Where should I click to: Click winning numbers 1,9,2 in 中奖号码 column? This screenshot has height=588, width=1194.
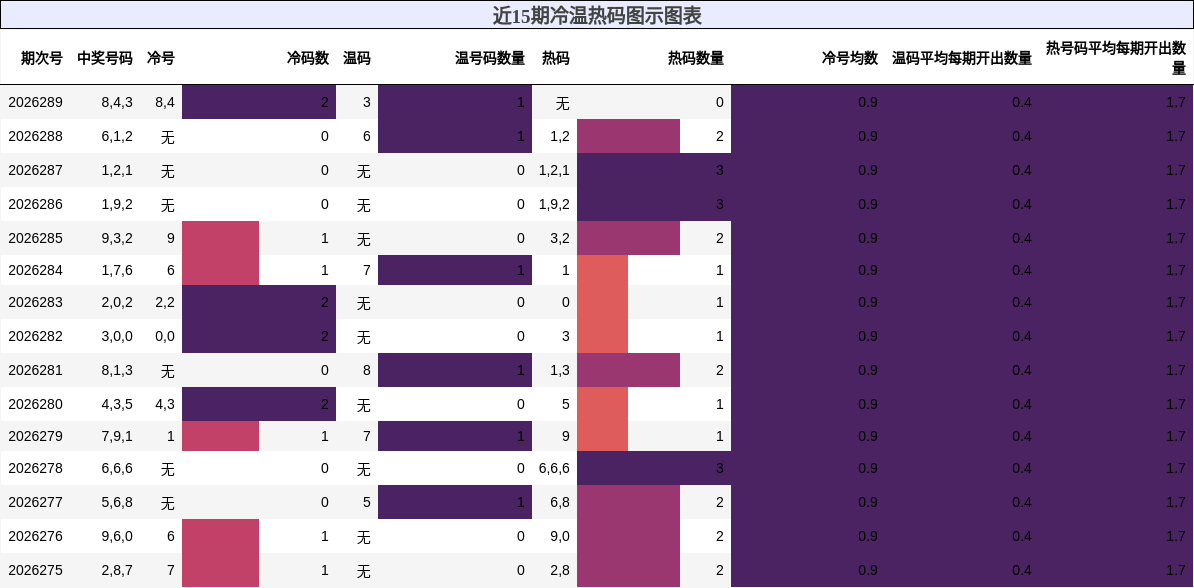click(117, 204)
